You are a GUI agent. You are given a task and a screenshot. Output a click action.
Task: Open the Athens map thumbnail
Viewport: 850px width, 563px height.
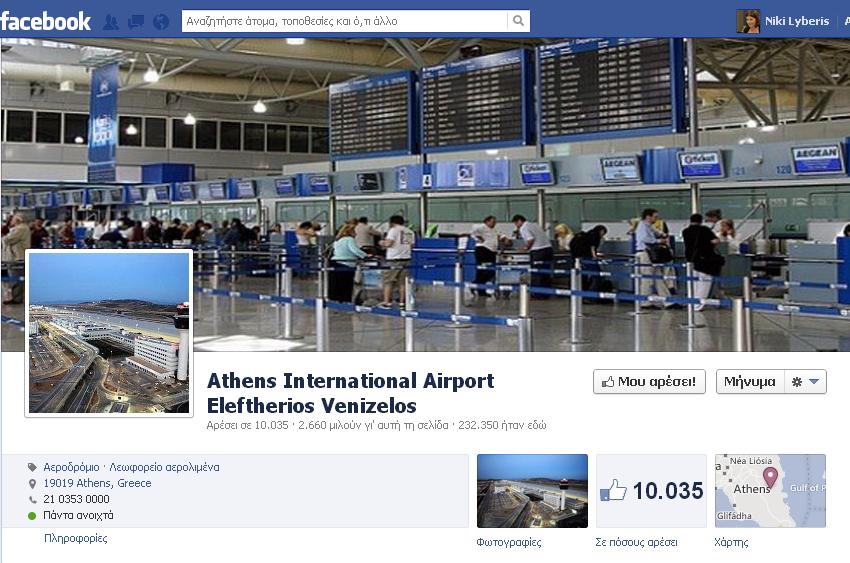(770, 491)
